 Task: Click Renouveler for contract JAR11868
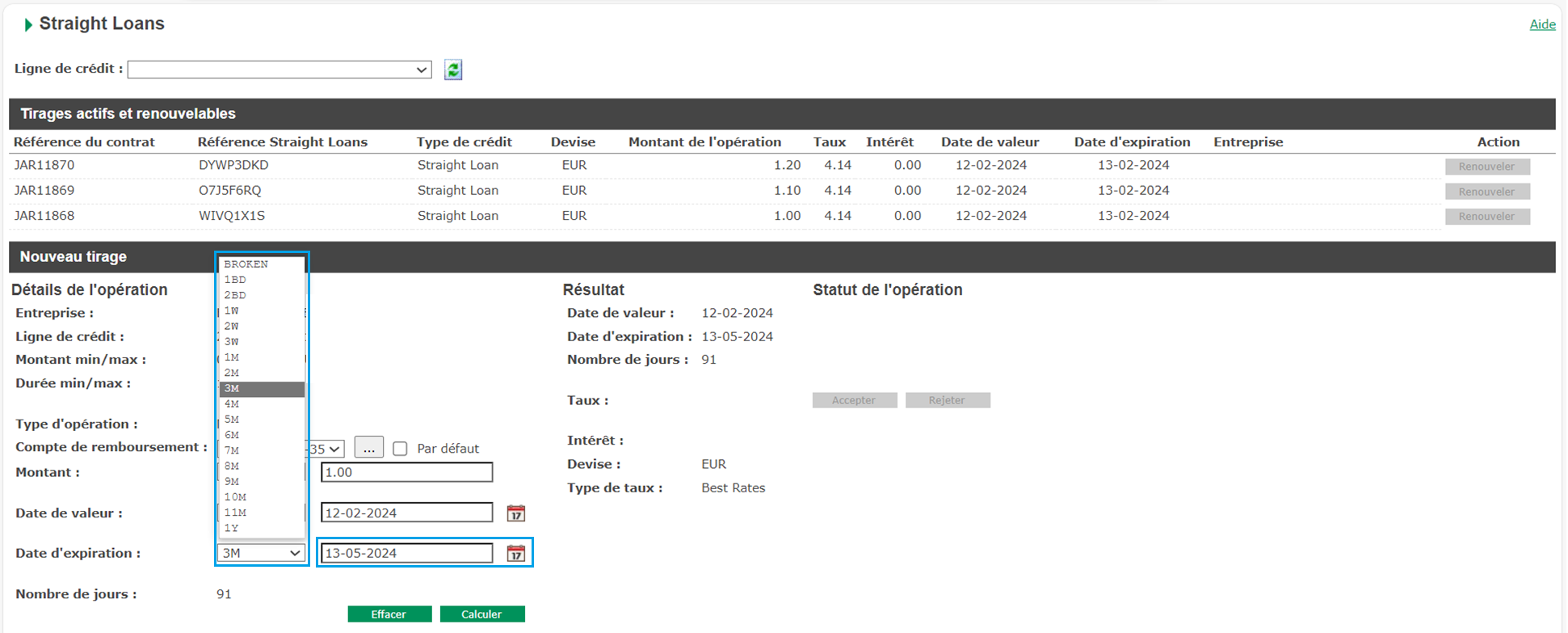click(x=1486, y=217)
